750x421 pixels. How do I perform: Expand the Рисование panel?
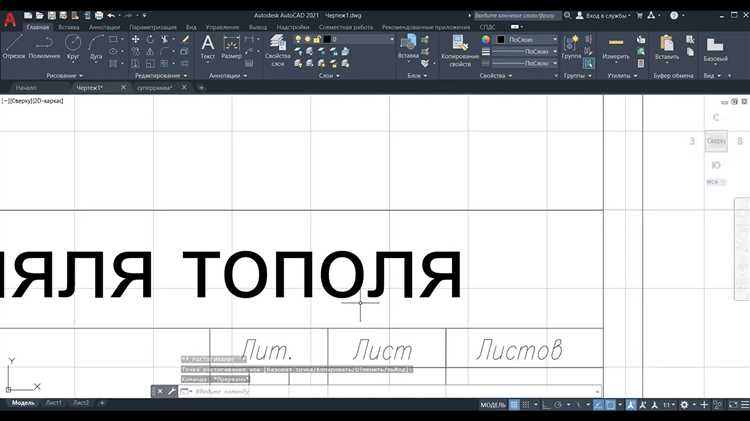point(65,76)
